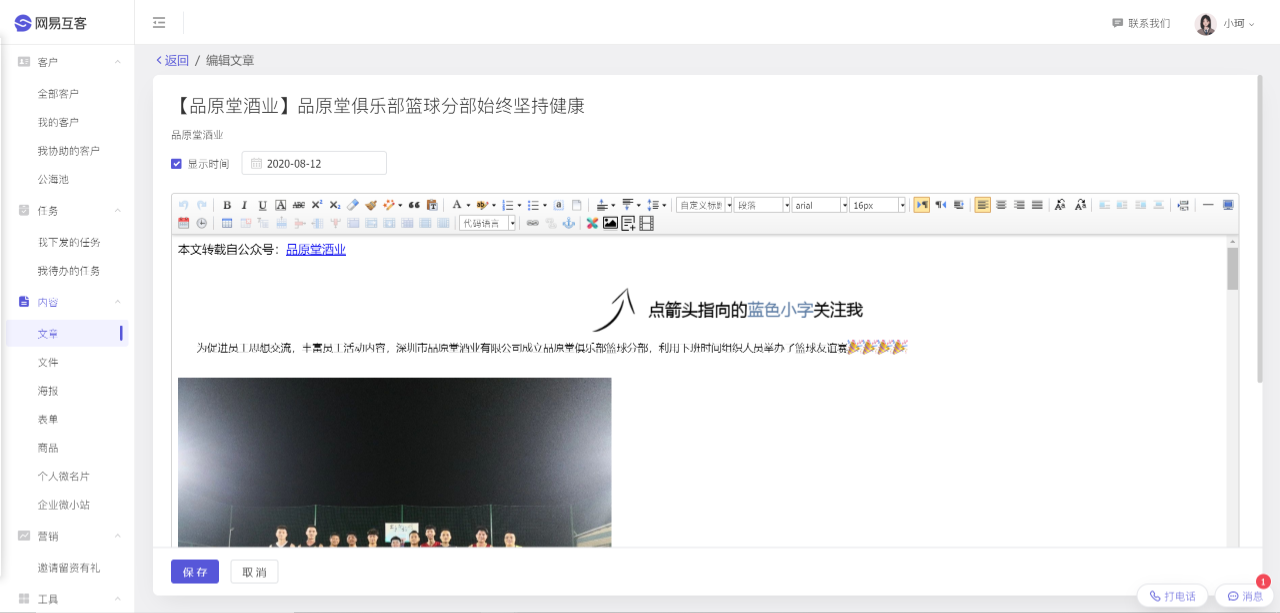Insert a table with the table icon
This screenshot has height=613, width=1280.
pos(227,223)
